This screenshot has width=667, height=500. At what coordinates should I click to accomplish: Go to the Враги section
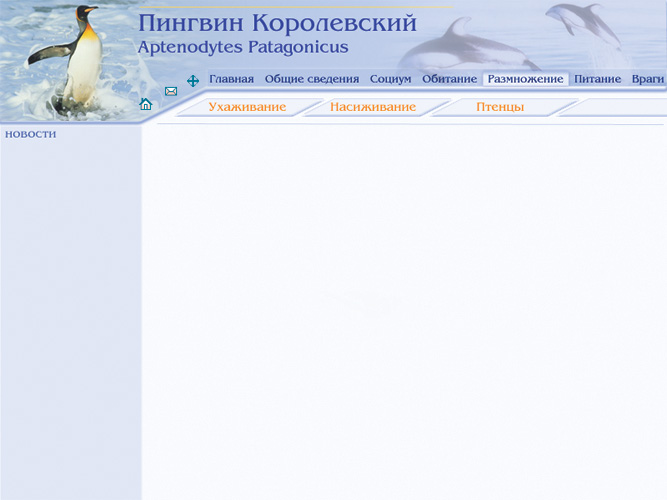click(x=648, y=79)
